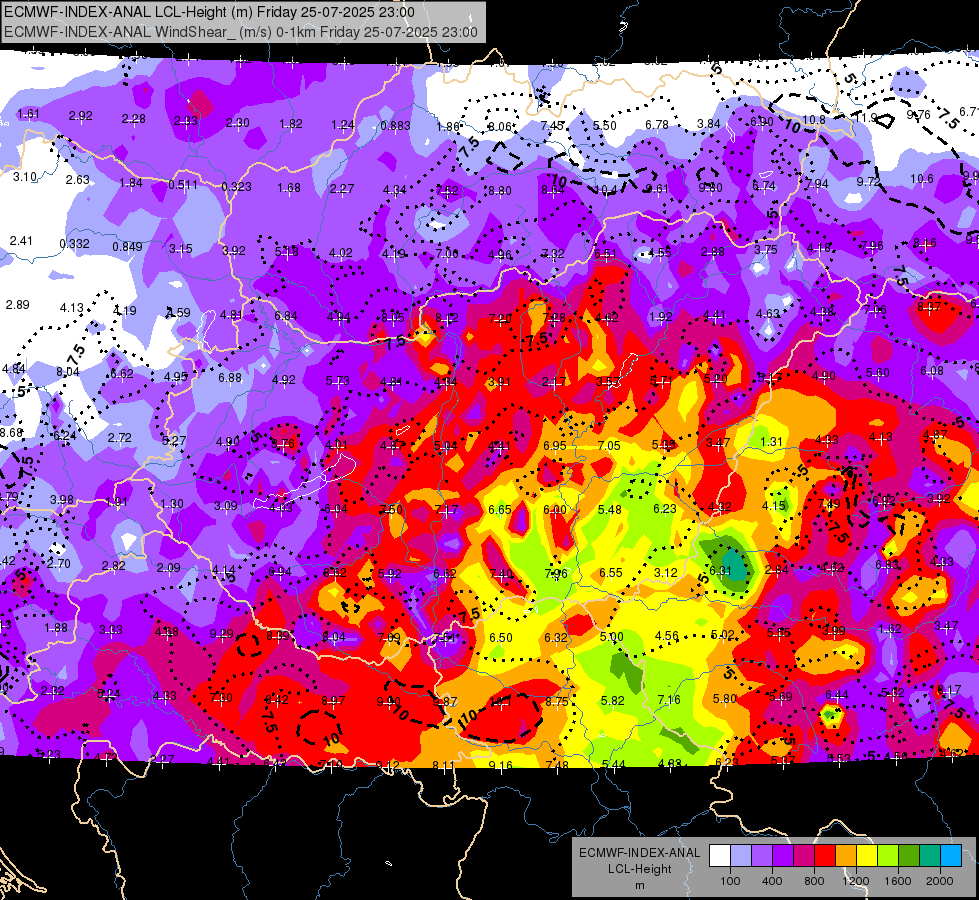The width and height of the screenshot is (979, 900).
Task: Click the wind shear value '3.10'
Action: 25,177
